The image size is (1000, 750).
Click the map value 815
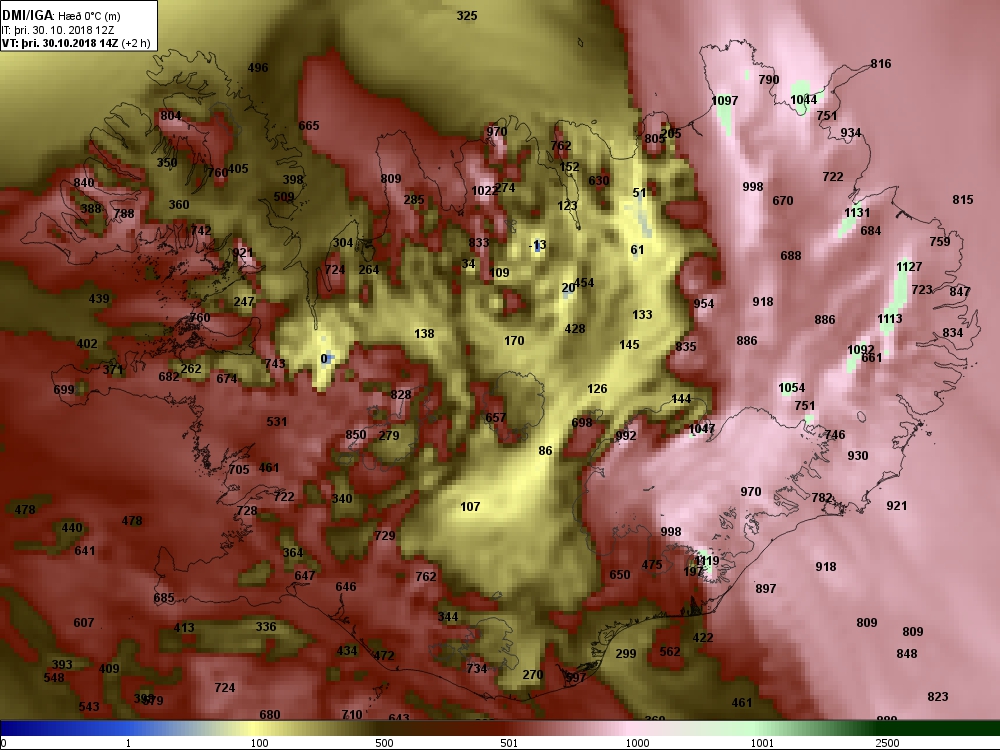962,199
